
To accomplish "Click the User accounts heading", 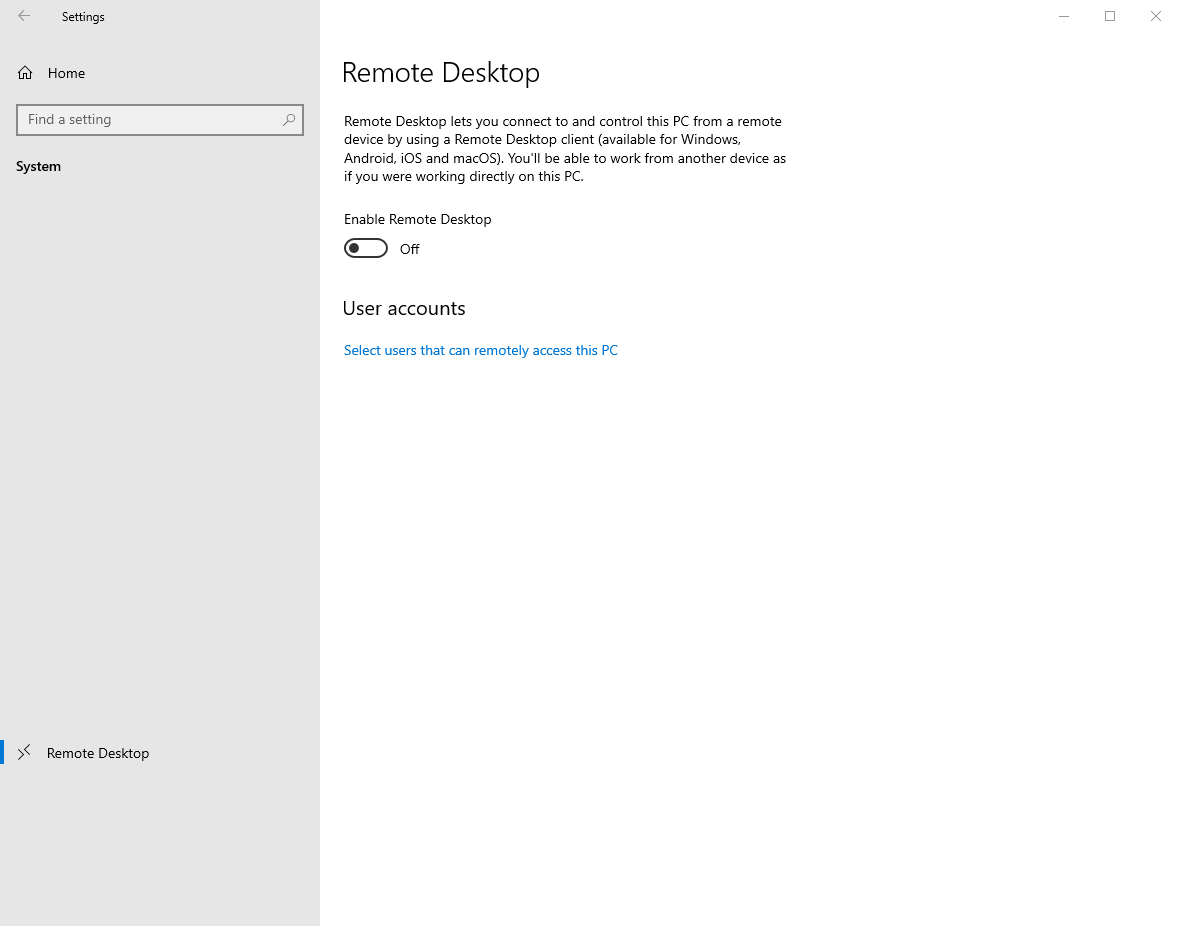I will click(x=404, y=308).
